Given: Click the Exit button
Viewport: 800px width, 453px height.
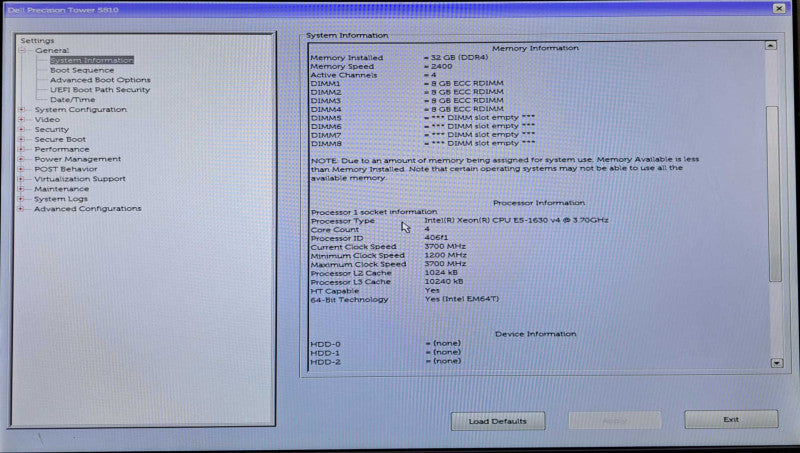Looking at the screenshot, I should pyautogui.click(x=731, y=419).
